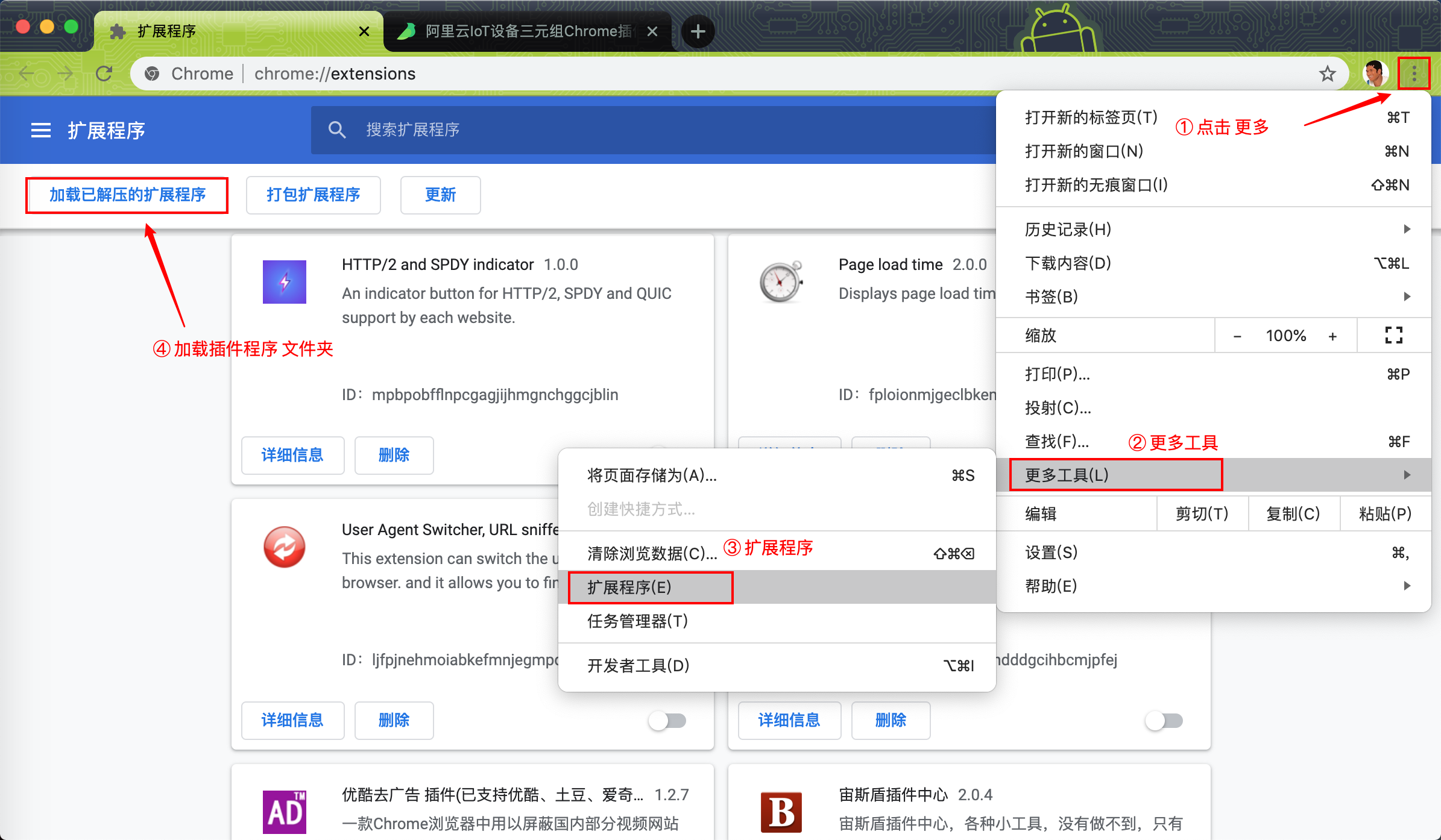This screenshot has width=1441, height=840.
Task: Open 详细信息 for HTTP/2 and SPDY indicator
Action: 293,455
